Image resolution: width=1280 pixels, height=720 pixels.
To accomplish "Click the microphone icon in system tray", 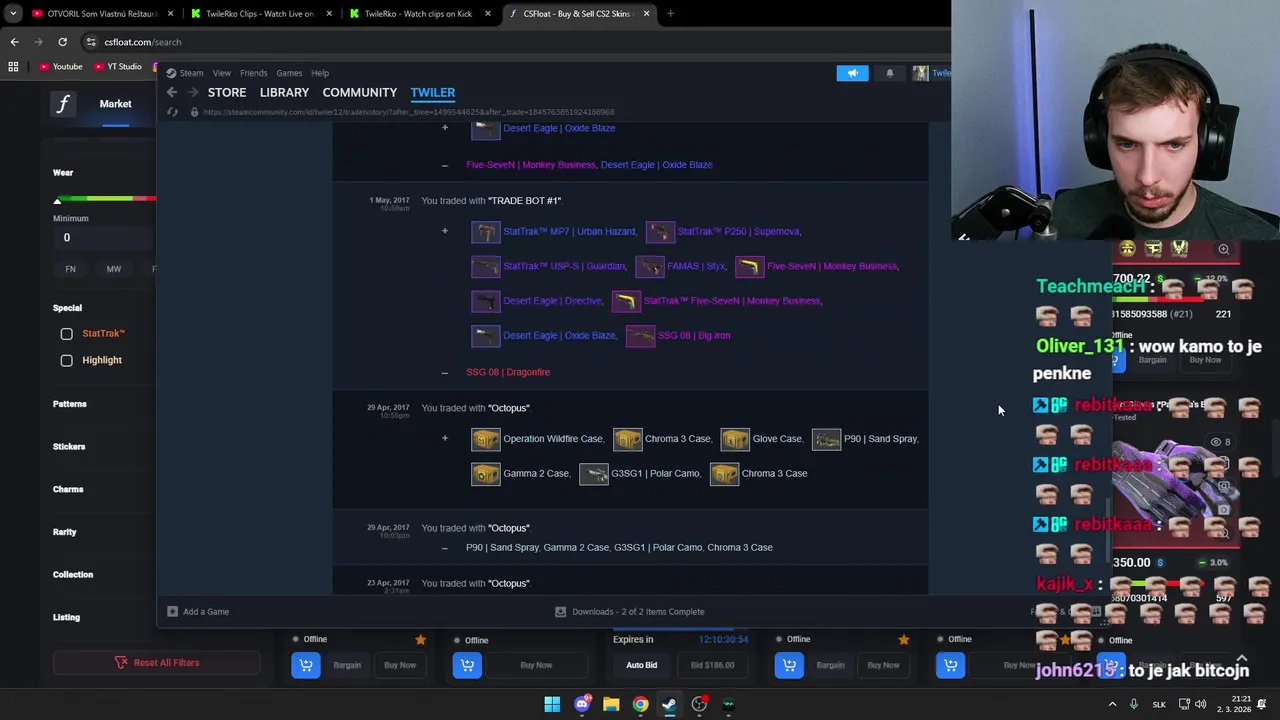I will pyautogui.click(x=1133, y=705).
